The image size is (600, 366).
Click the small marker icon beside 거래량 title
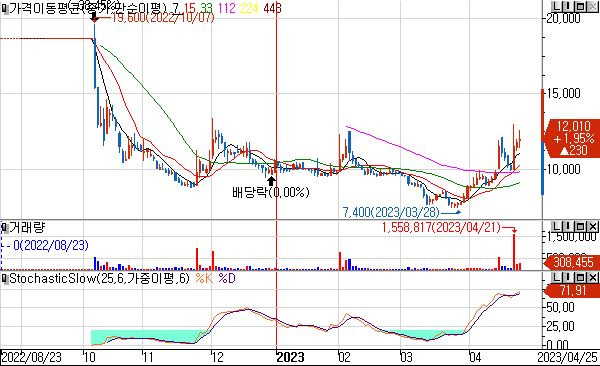pos(5,229)
